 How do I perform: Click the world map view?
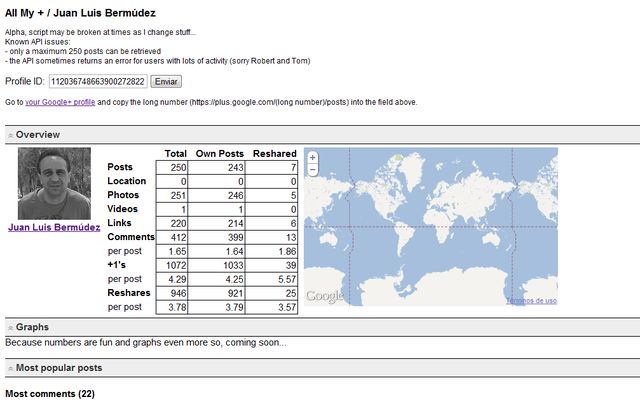(431, 227)
